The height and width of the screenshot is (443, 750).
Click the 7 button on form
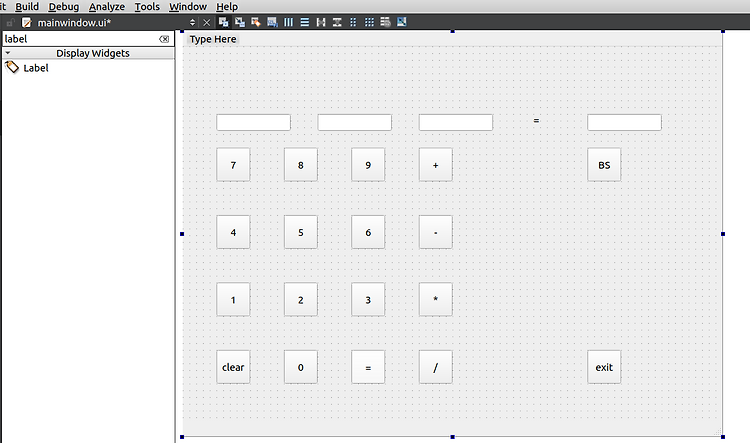coord(233,165)
